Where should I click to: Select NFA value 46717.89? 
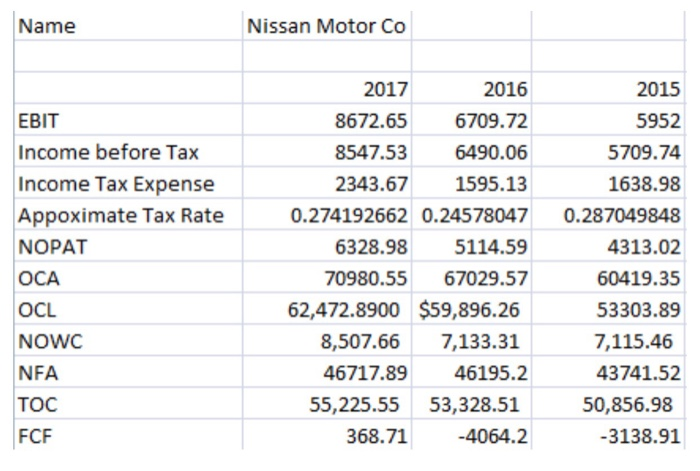point(327,373)
